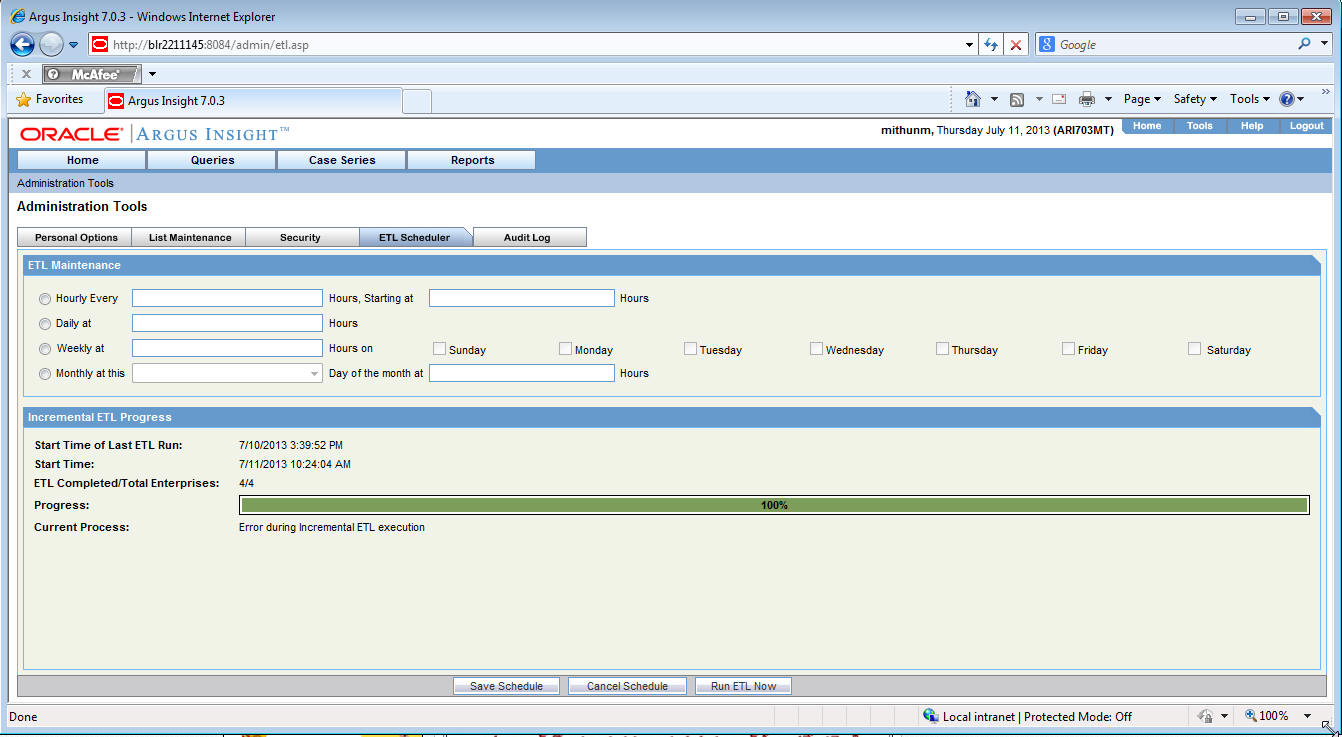Click the Cancel Schedule button
Viewport: 1342px width, 737px height.
pos(627,686)
